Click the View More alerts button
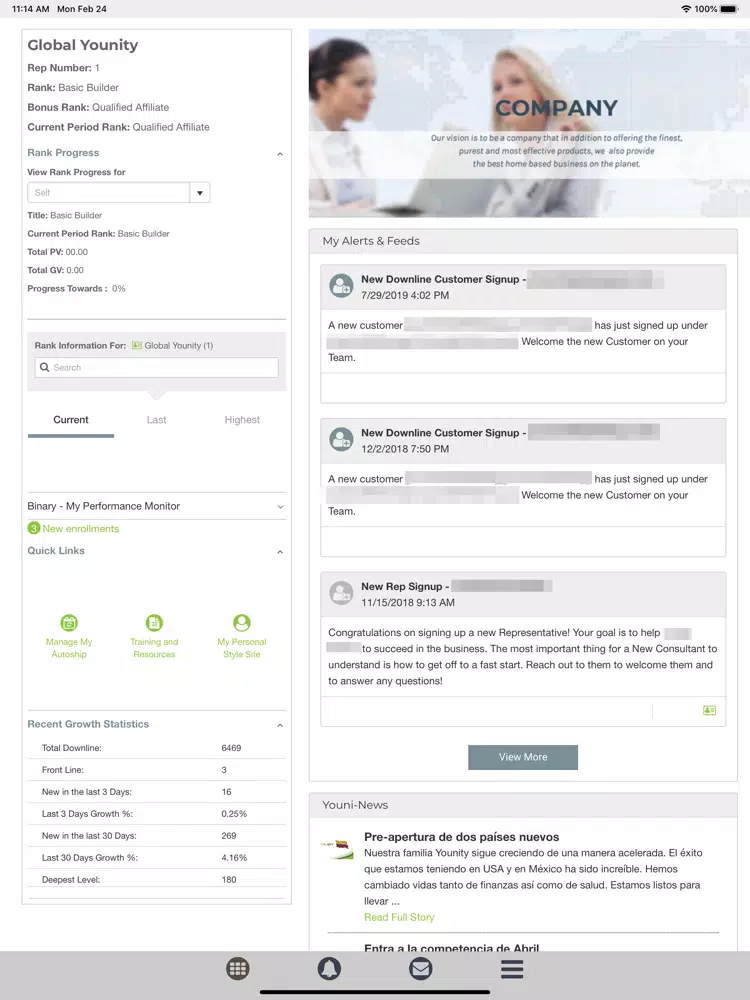Image resolution: width=750 pixels, height=1000 pixels. coord(523,757)
